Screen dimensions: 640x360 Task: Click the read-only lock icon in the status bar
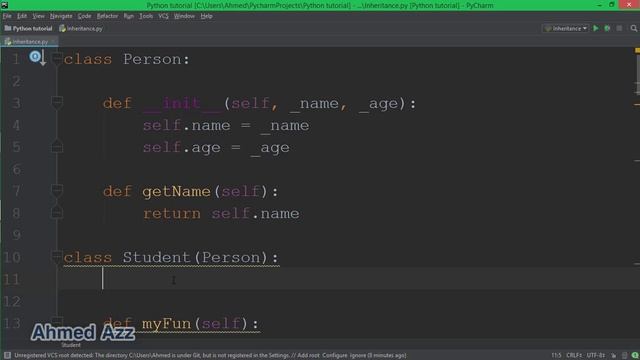(613, 356)
